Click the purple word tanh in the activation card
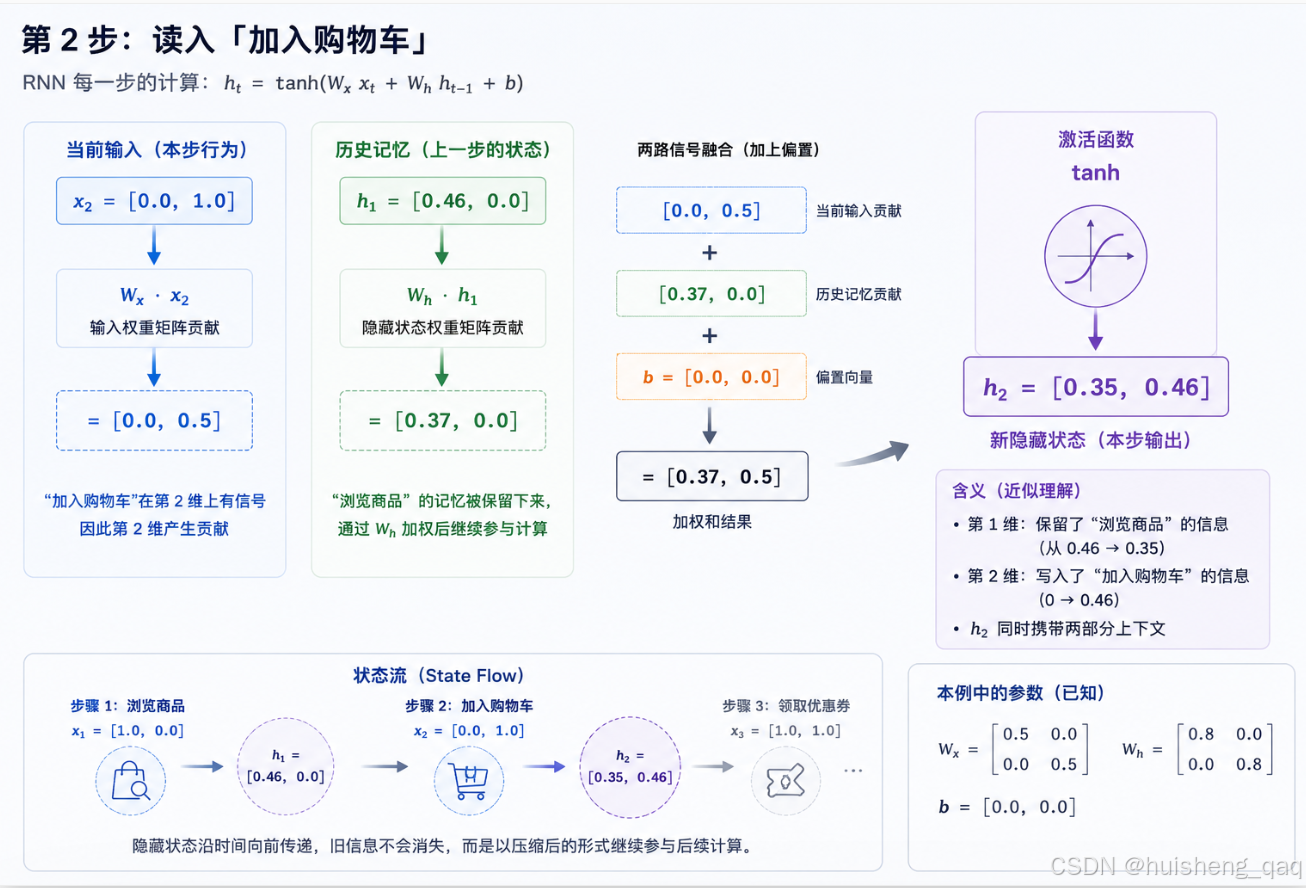 pyautogui.click(x=1096, y=173)
